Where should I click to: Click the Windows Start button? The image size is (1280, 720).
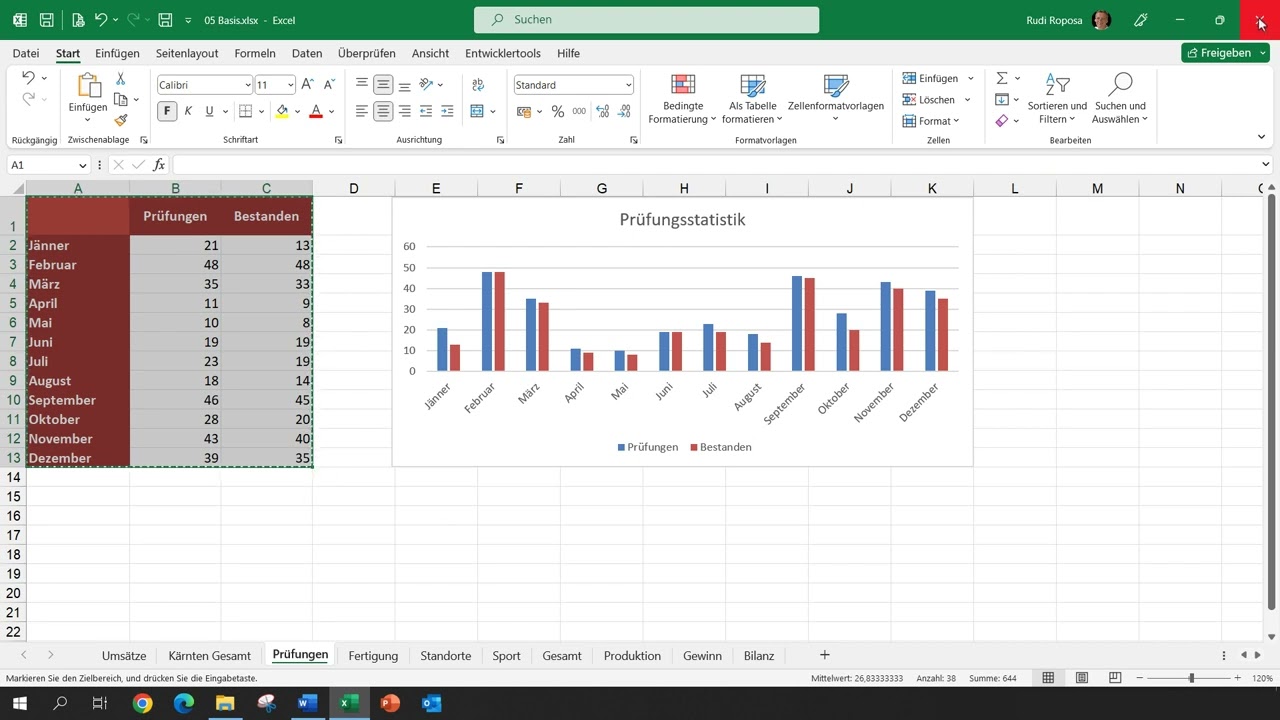(19, 703)
